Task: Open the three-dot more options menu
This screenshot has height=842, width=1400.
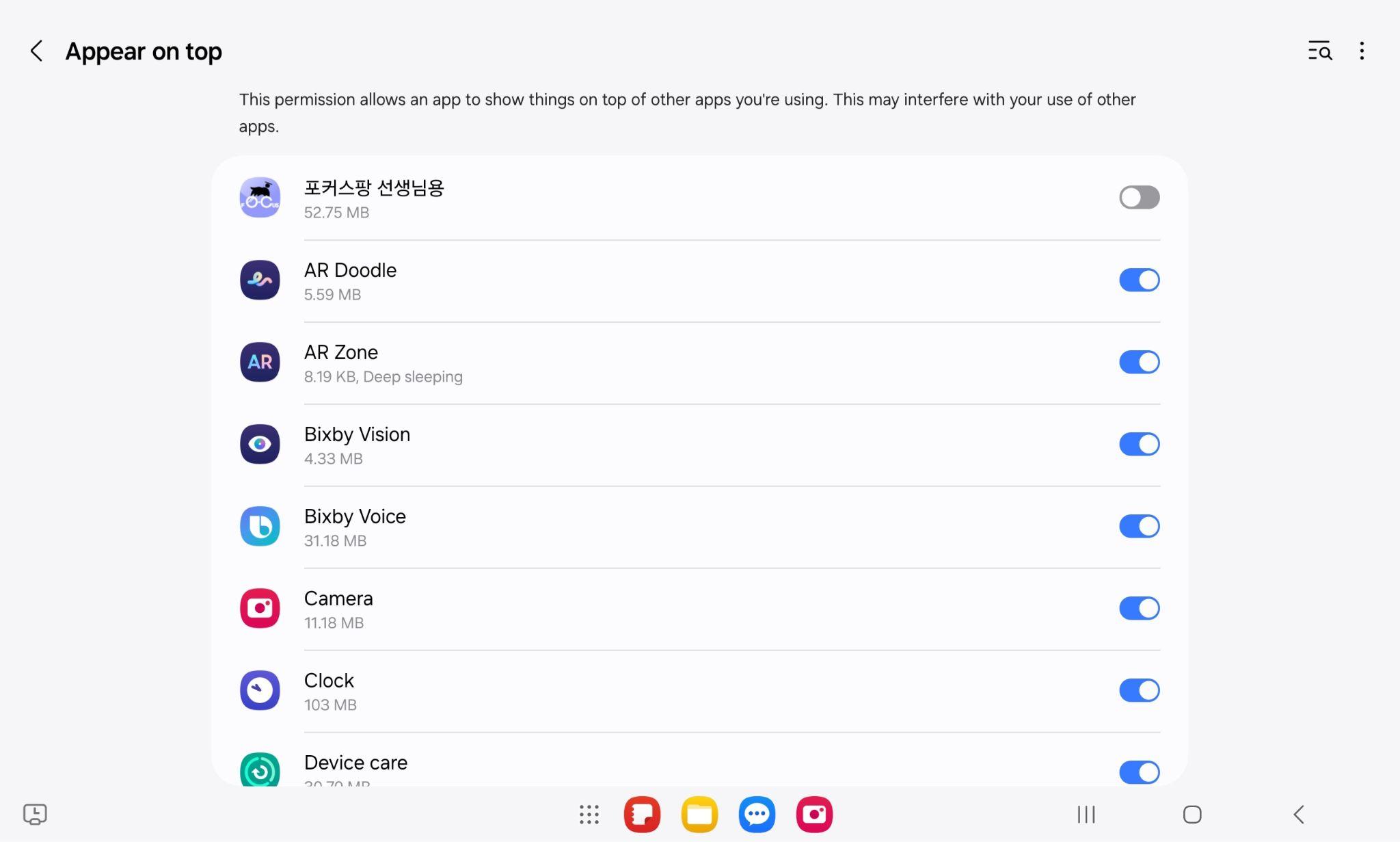Action: tap(1362, 51)
